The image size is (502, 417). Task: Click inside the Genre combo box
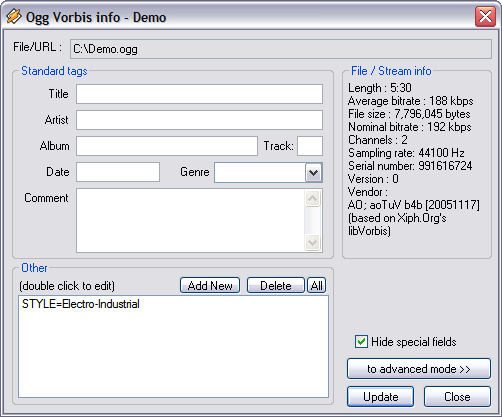(x=260, y=172)
